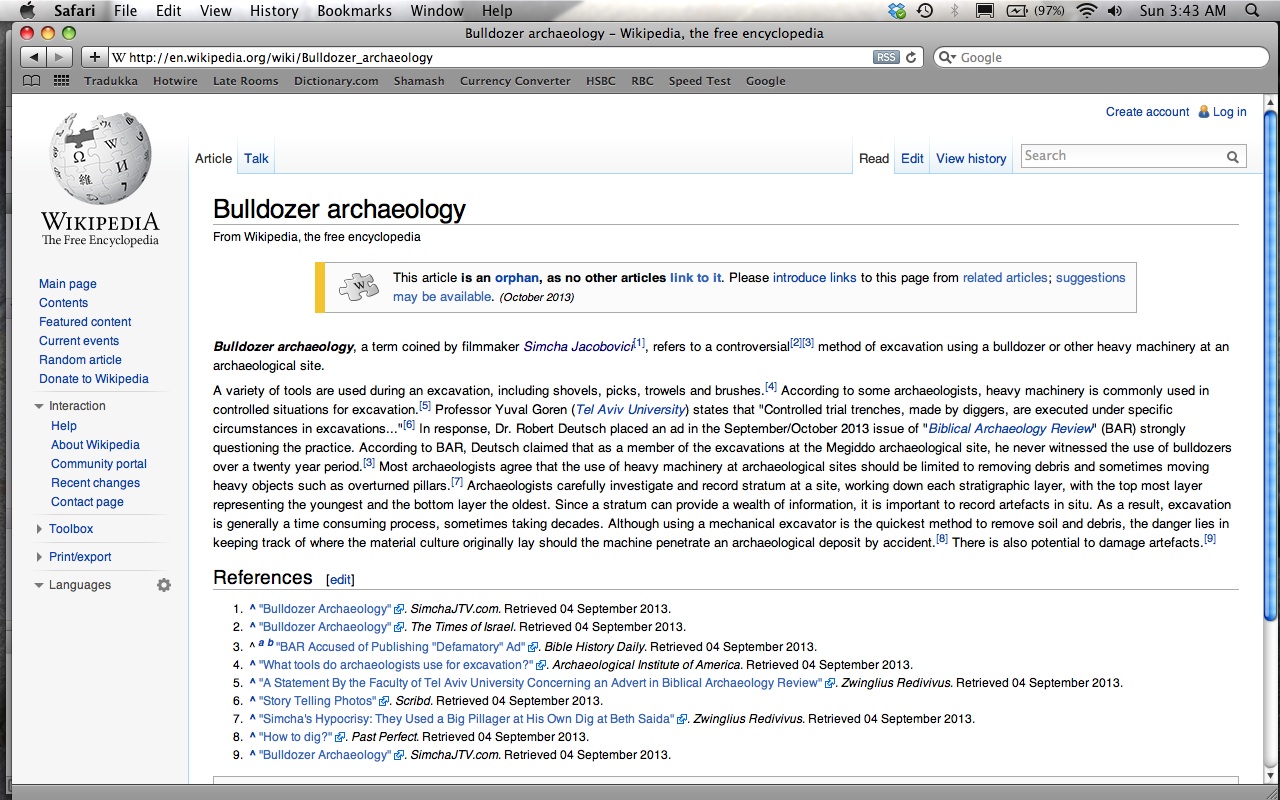This screenshot has height=800, width=1280.
Task: Click the Wikipedia search magnifier icon
Action: [1233, 156]
